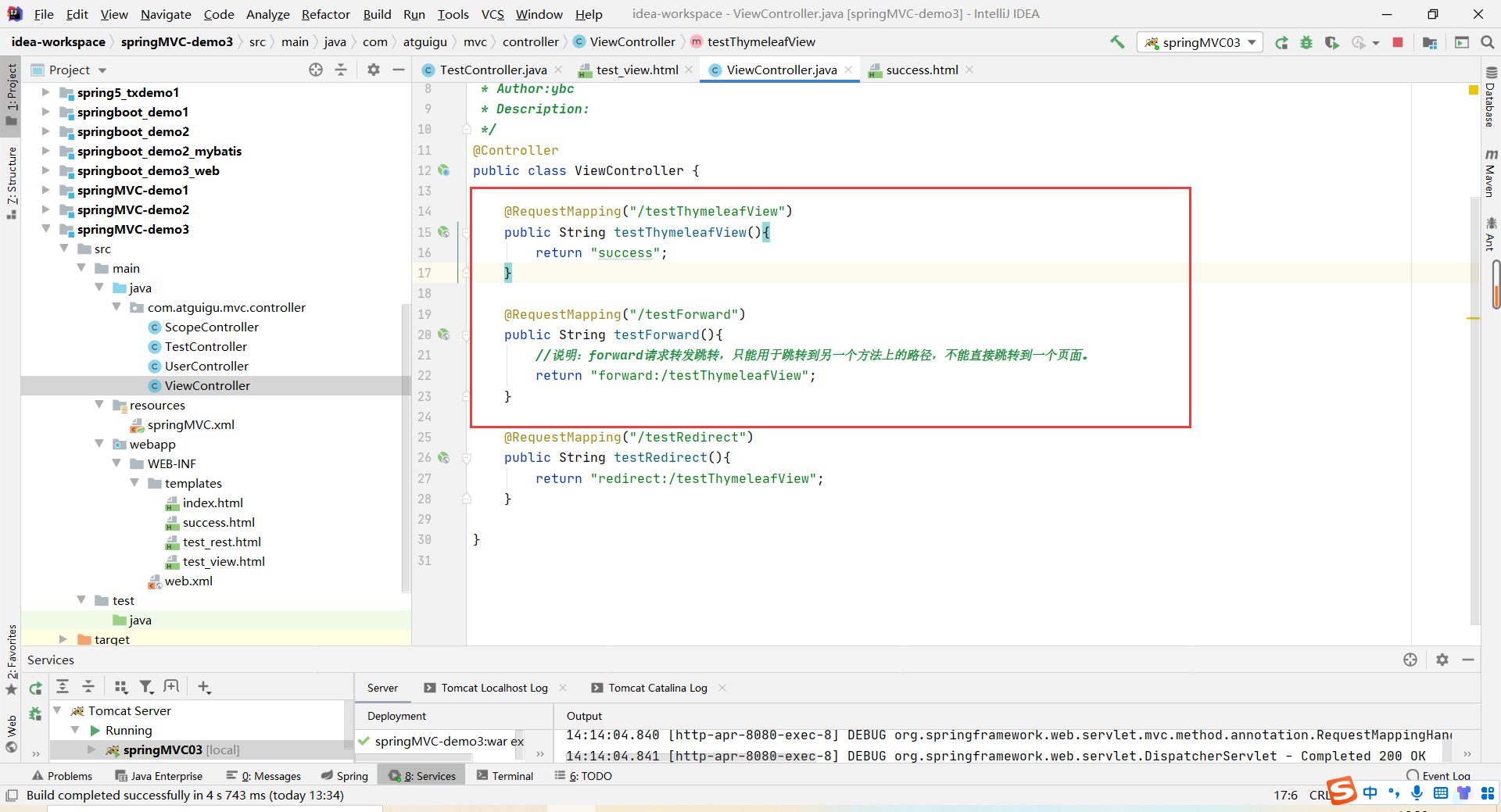Build project with the green hammer icon

coord(1117,42)
